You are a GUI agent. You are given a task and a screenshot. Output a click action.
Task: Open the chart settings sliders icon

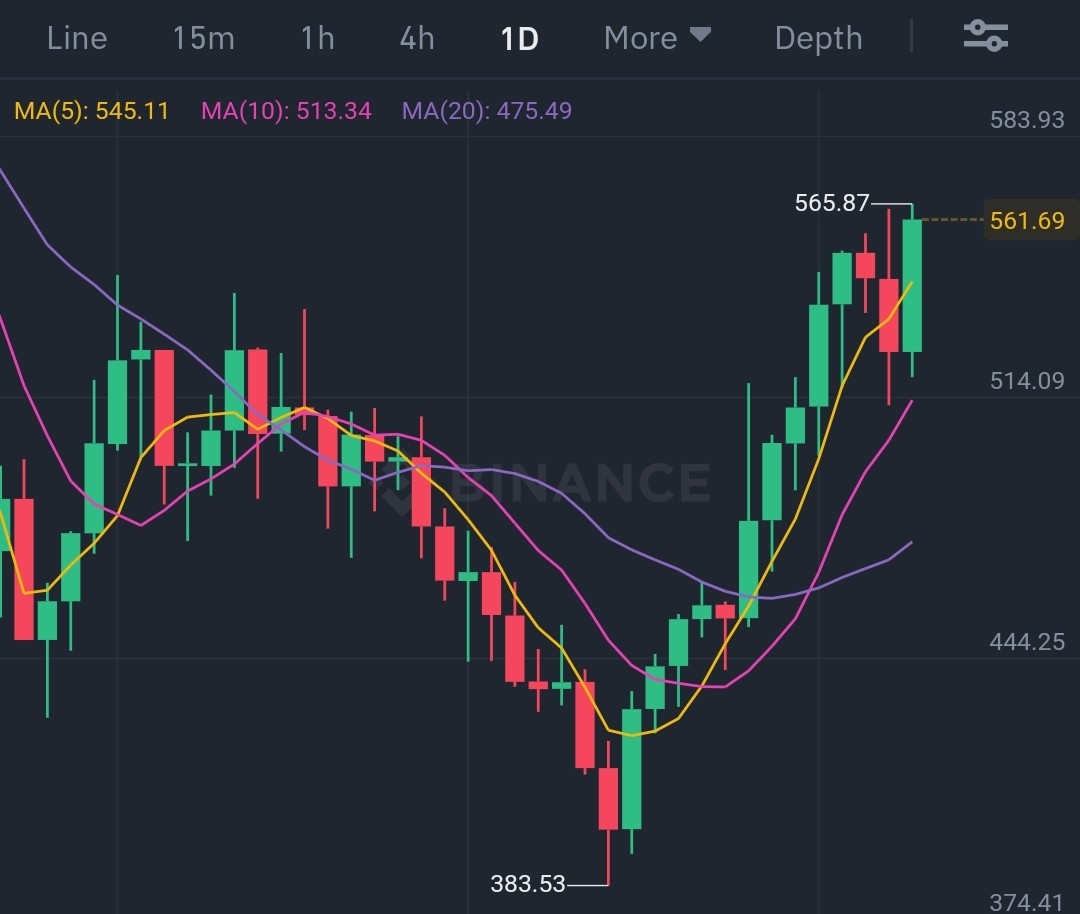tap(986, 36)
